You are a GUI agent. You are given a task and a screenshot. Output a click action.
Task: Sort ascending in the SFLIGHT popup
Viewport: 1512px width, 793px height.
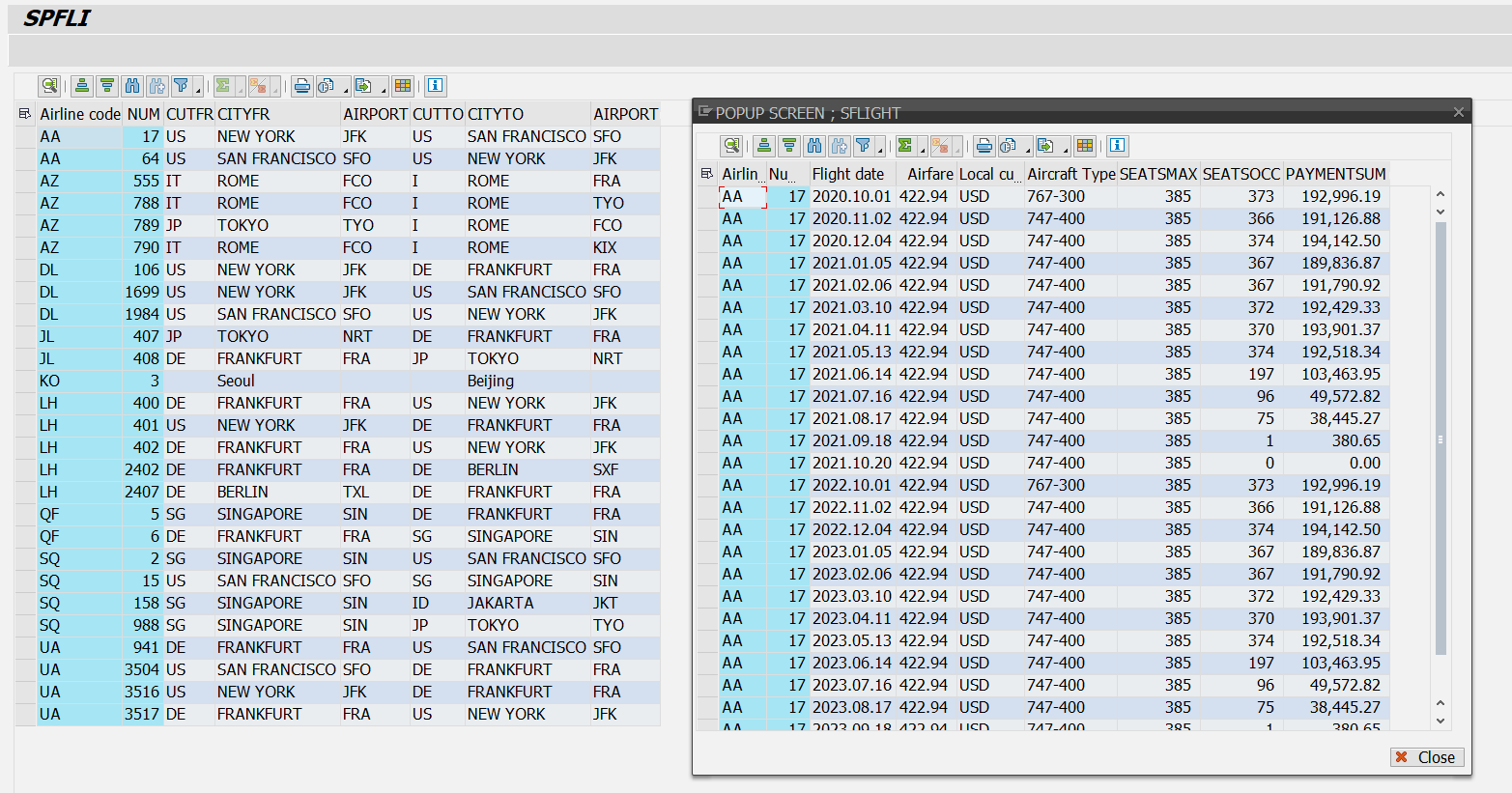pyautogui.click(x=764, y=146)
